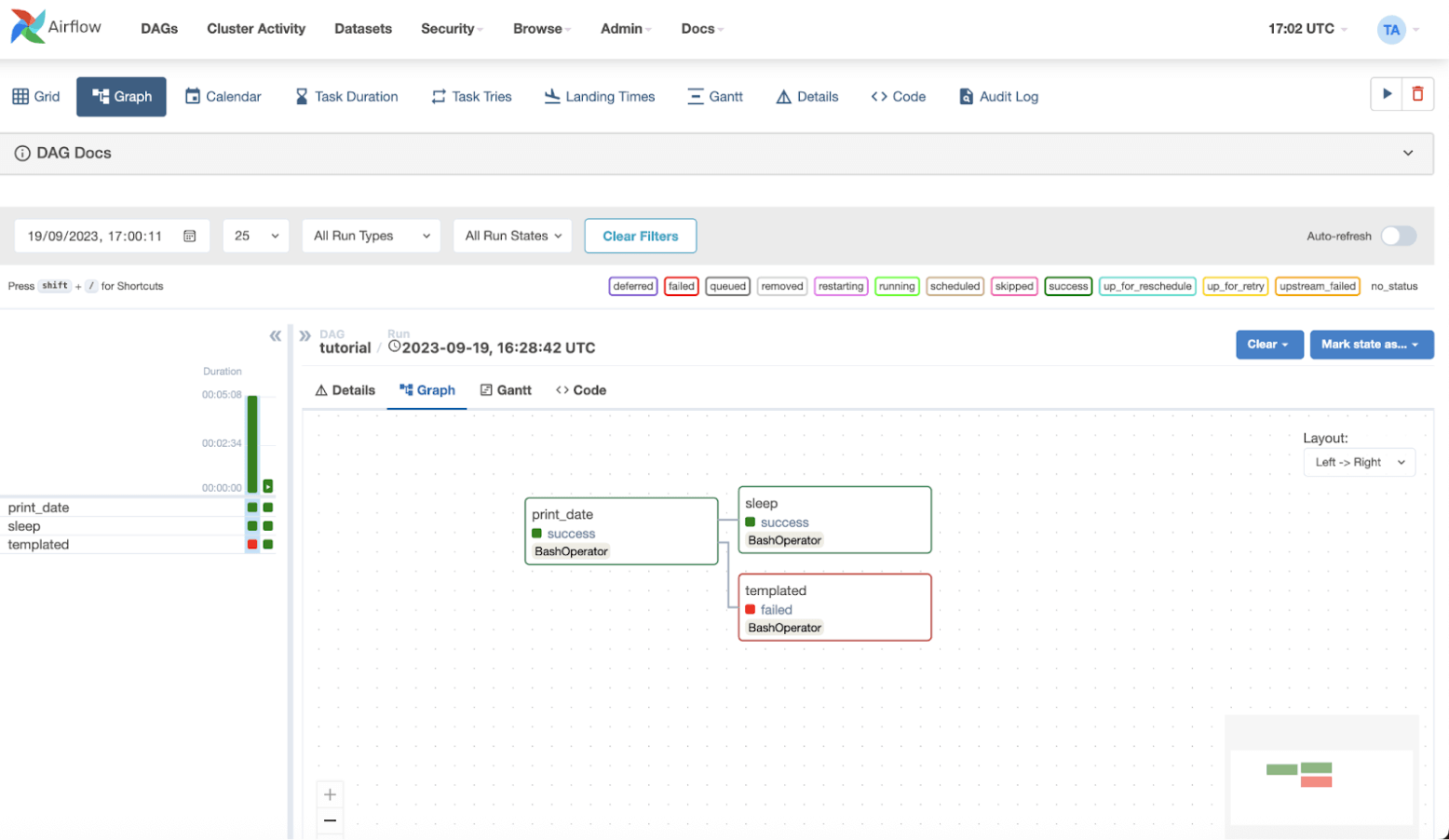Viewport: 1449px width, 840px height.
Task: Zoom into the graph with the plus icon
Action: 330,793
